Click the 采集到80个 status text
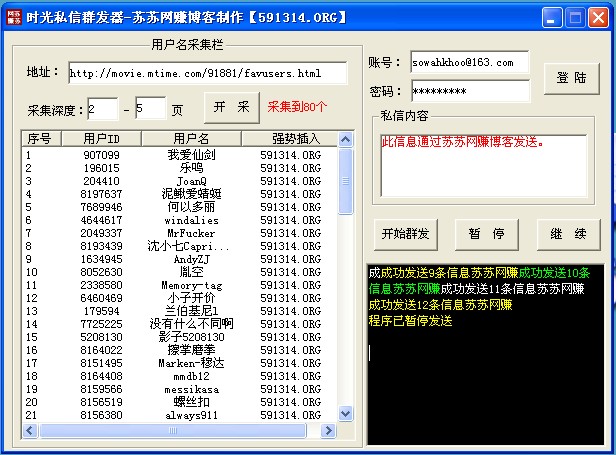 297,106
